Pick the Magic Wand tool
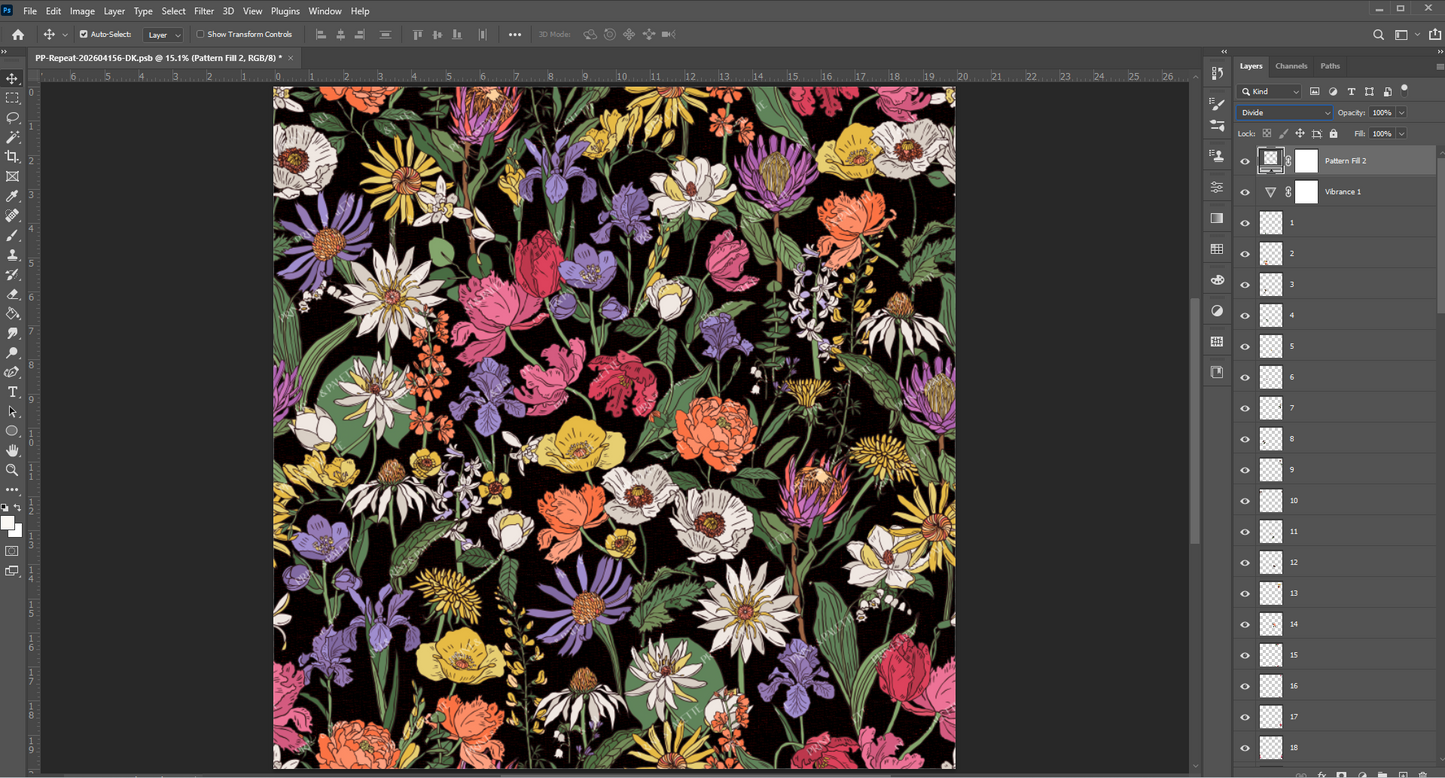Viewport: 1445px width, 778px height. [12, 137]
